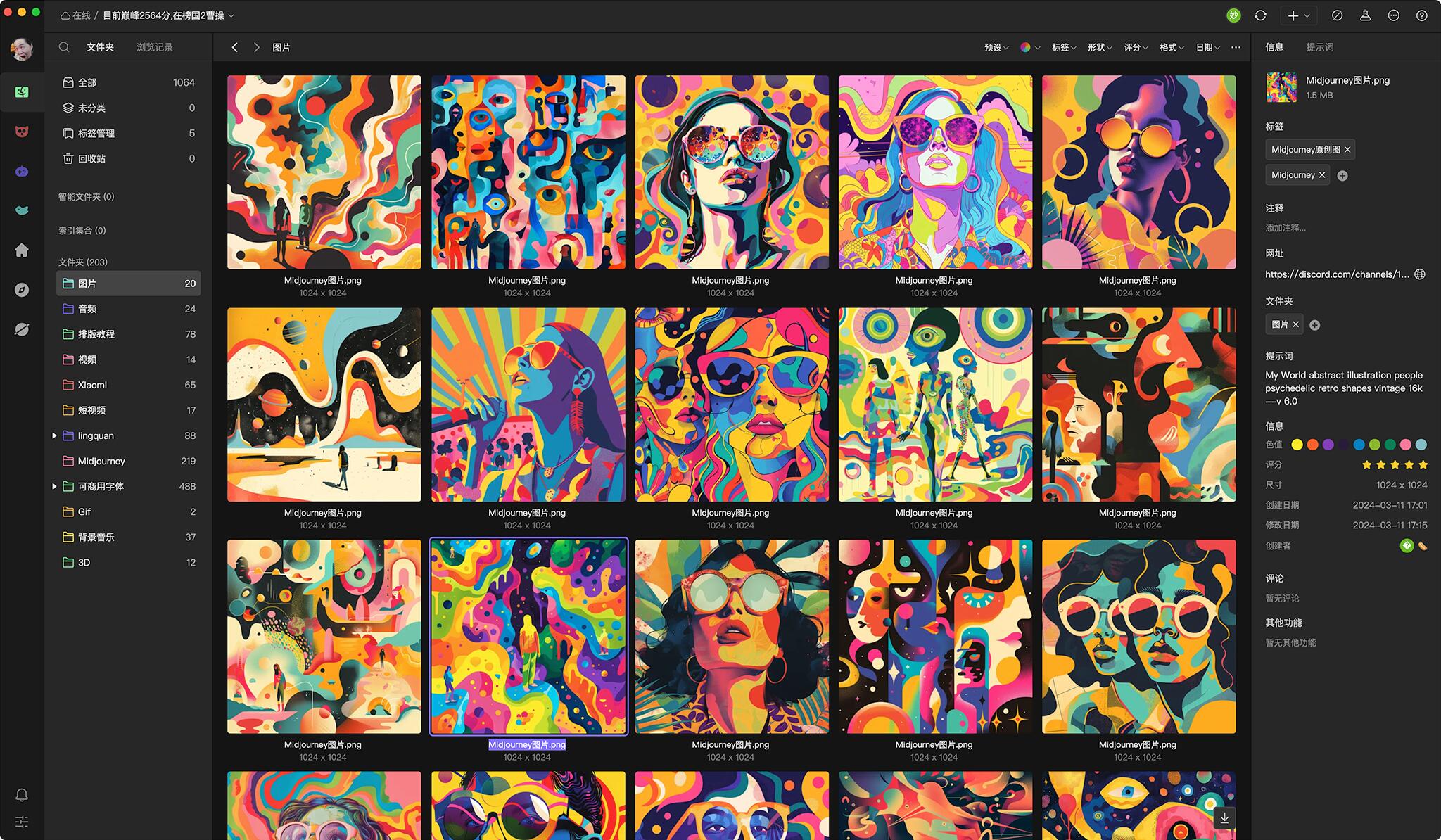1441x840 pixels.
Task: Click the download icon at bottom-right of grid
Action: point(1224,817)
